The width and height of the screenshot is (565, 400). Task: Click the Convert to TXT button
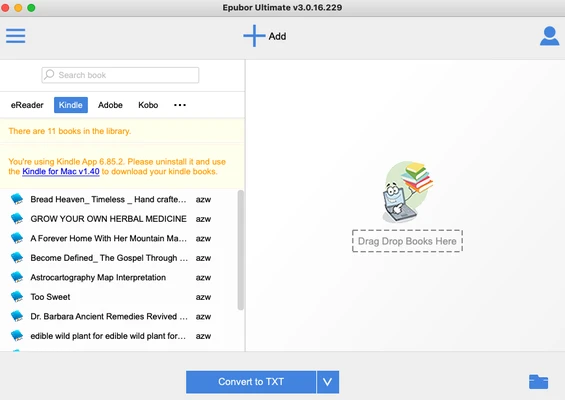tap(251, 382)
